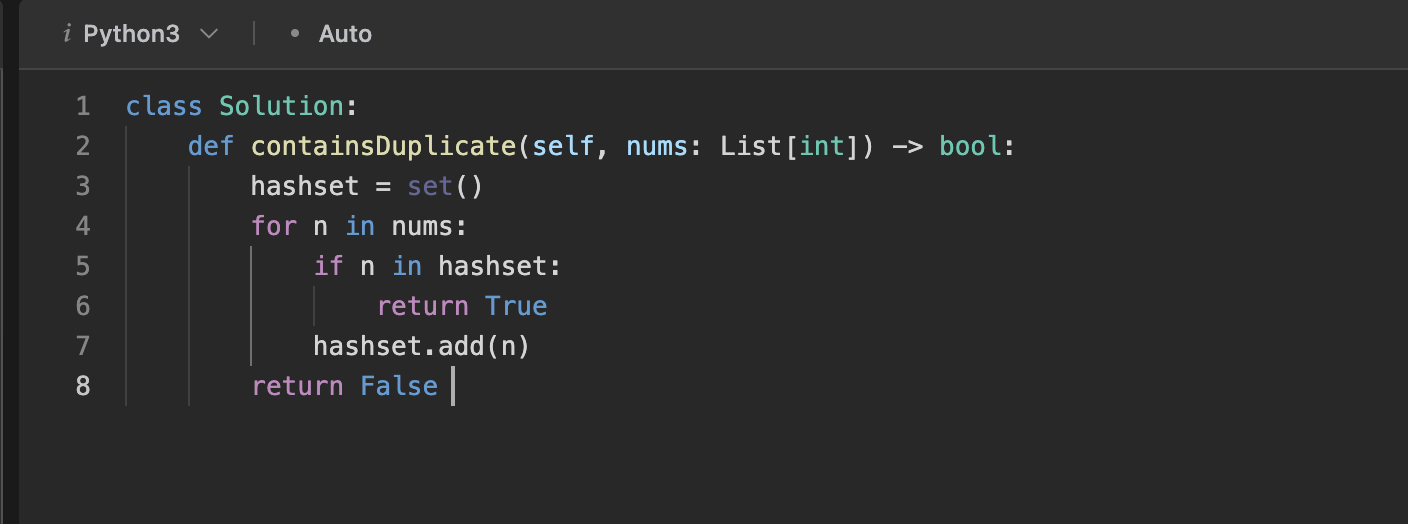
Task: Click line number 1 in the gutter
Action: 82,106
